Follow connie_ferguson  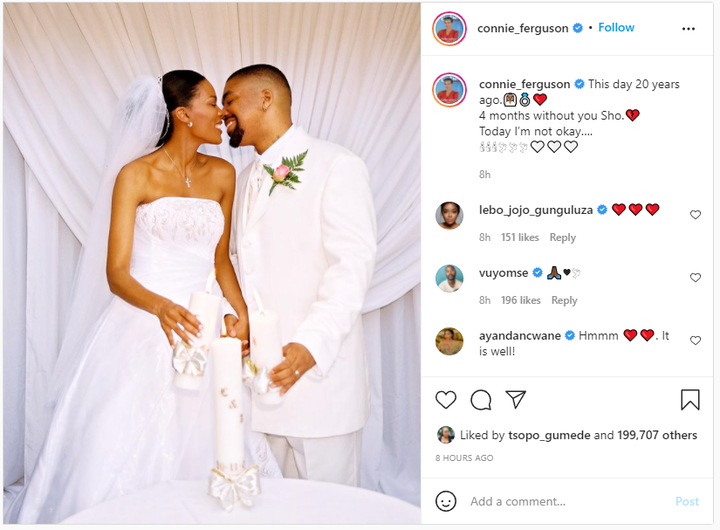click(616, 28)
